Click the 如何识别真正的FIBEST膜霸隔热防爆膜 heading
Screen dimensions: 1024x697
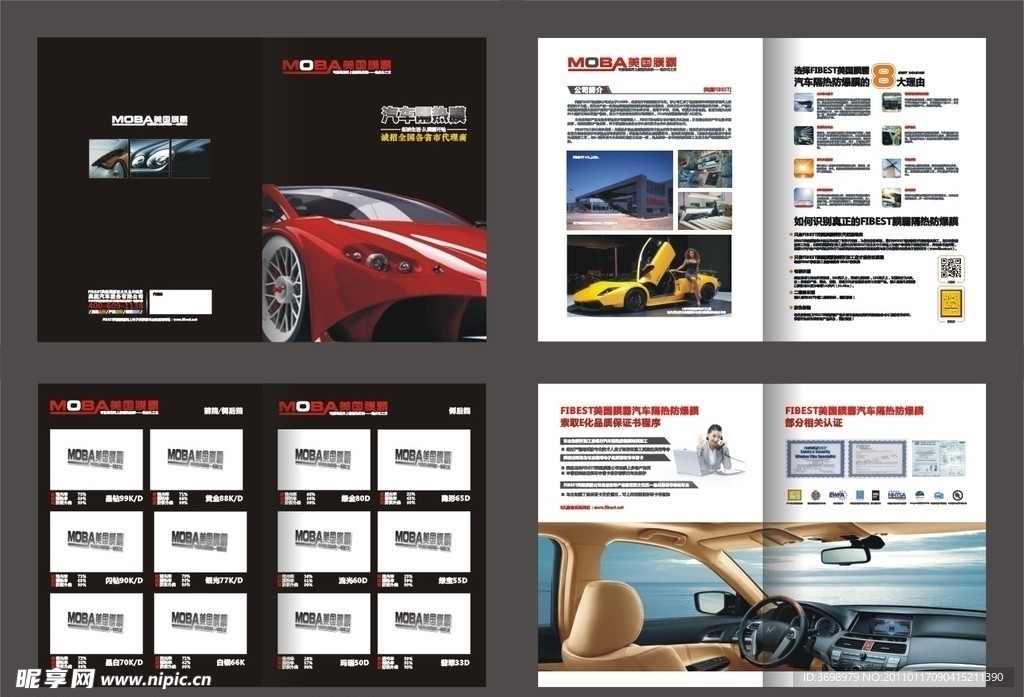(x=876, y=221)
